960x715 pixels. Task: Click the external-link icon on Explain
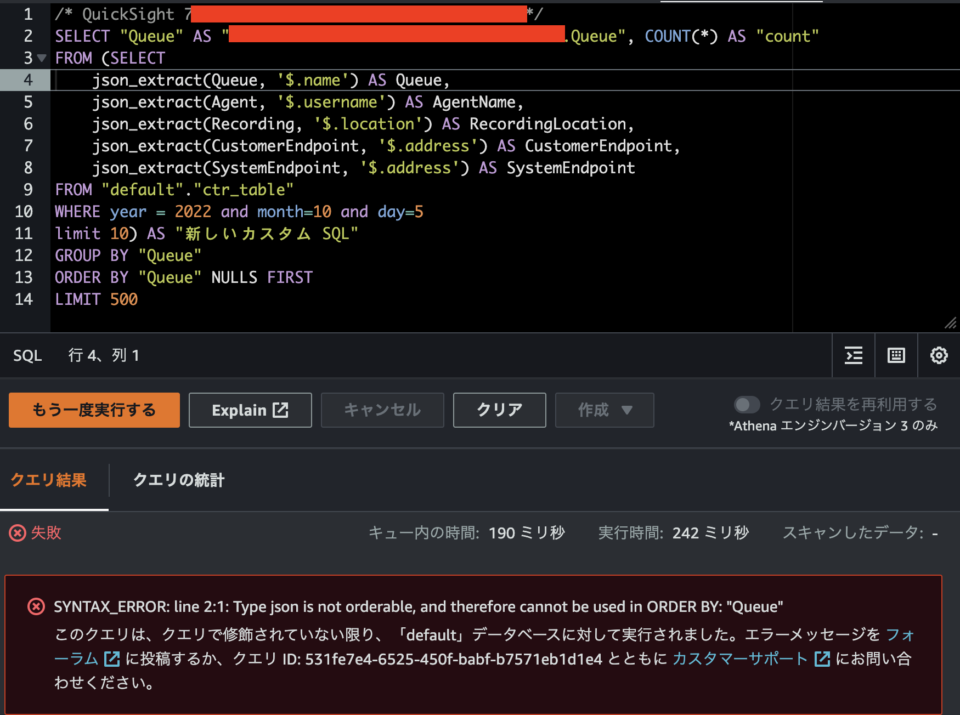click(x=280, y=409)
